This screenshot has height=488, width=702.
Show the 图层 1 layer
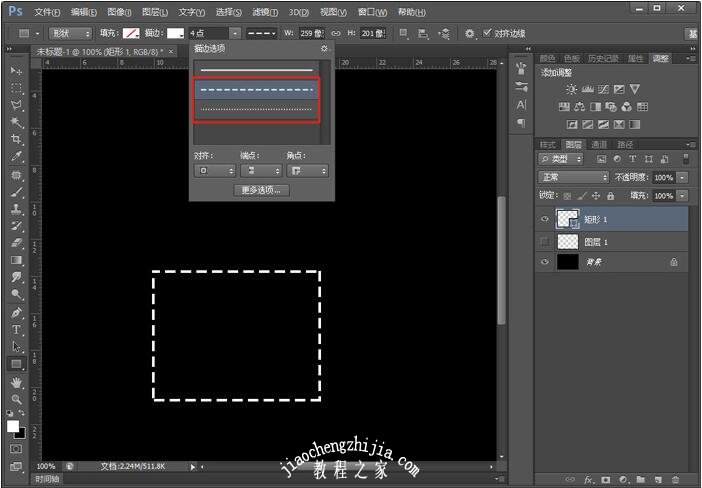[545, 242]
